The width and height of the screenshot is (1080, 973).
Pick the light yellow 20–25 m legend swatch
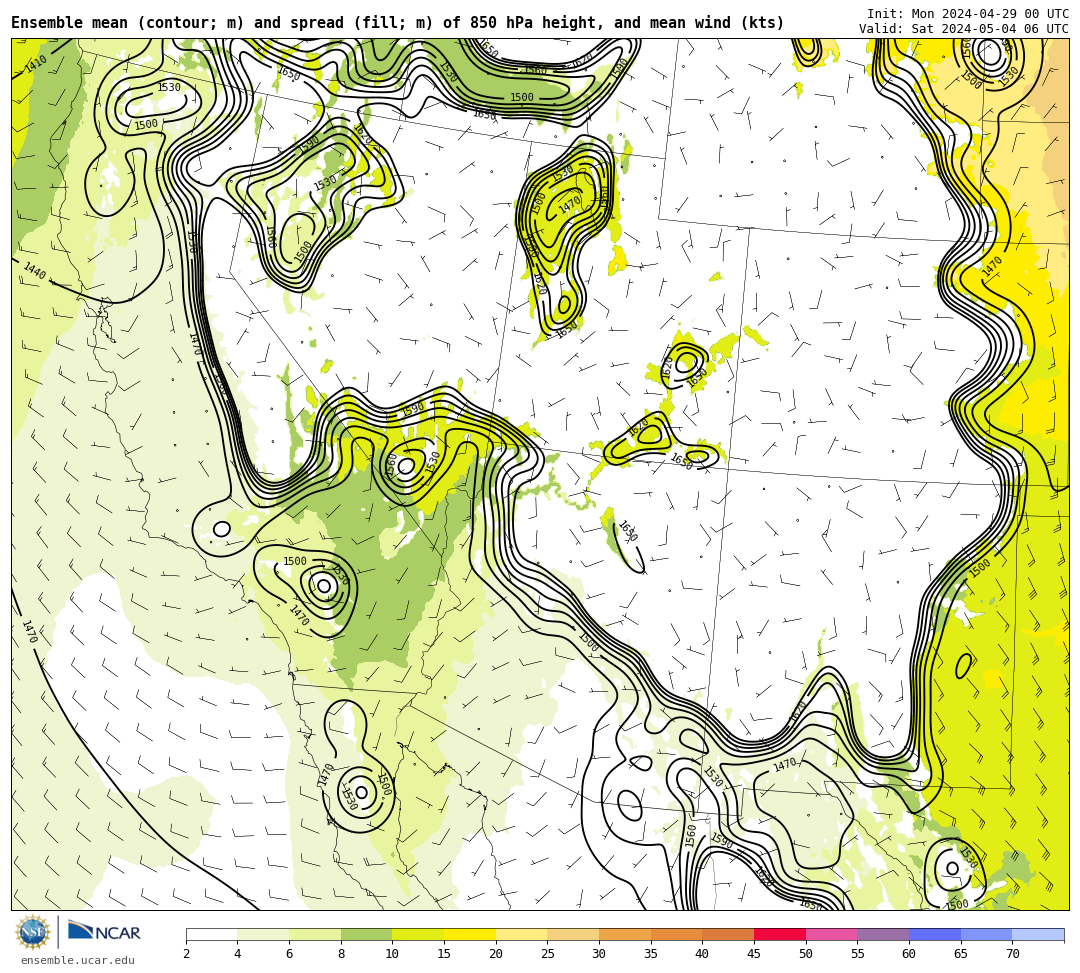pos(521,934)
